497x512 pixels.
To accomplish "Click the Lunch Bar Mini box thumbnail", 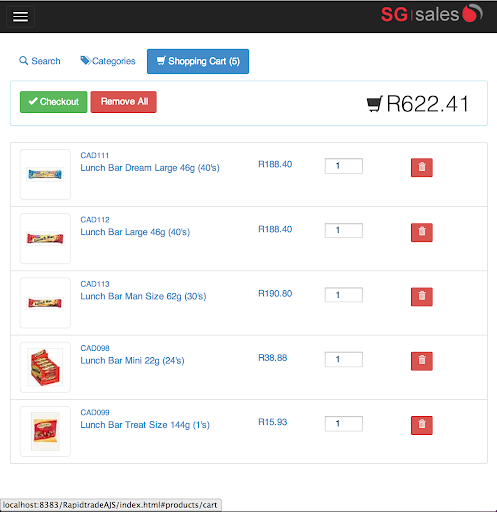I will 45,367.
